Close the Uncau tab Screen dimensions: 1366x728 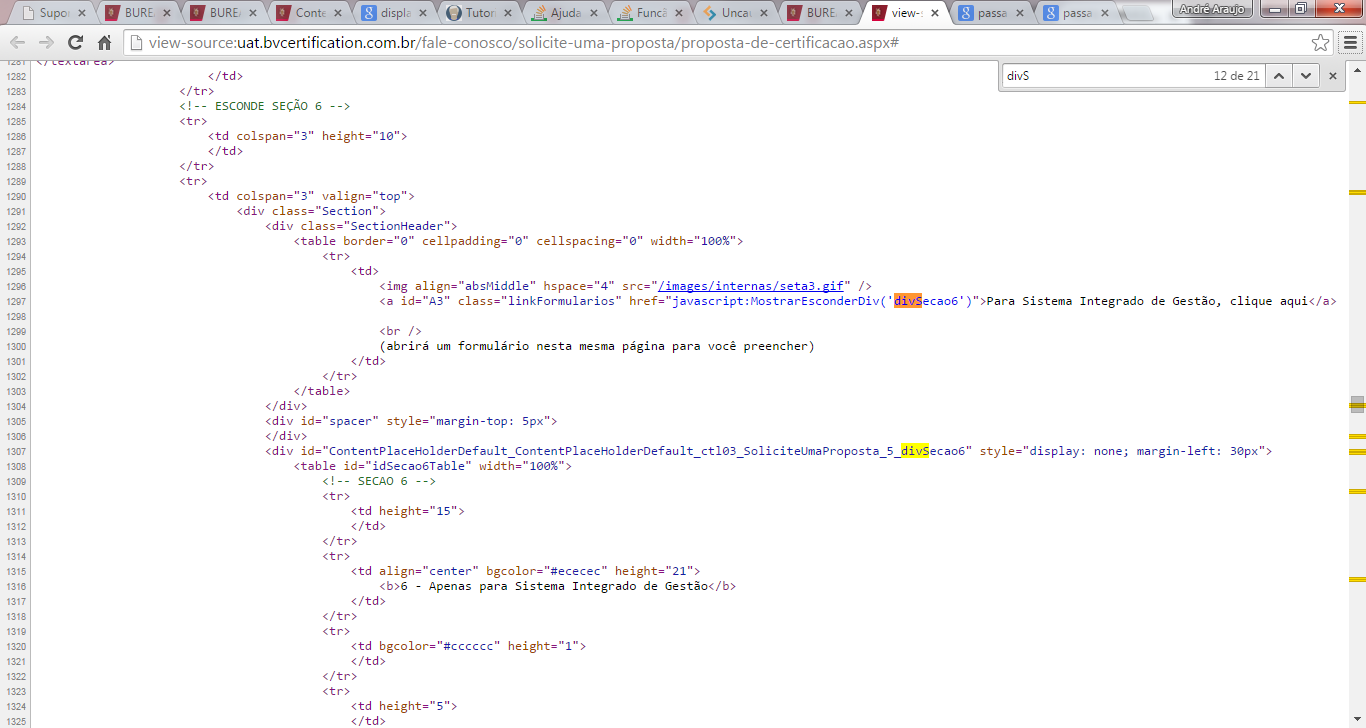click(x=765, y=14)
